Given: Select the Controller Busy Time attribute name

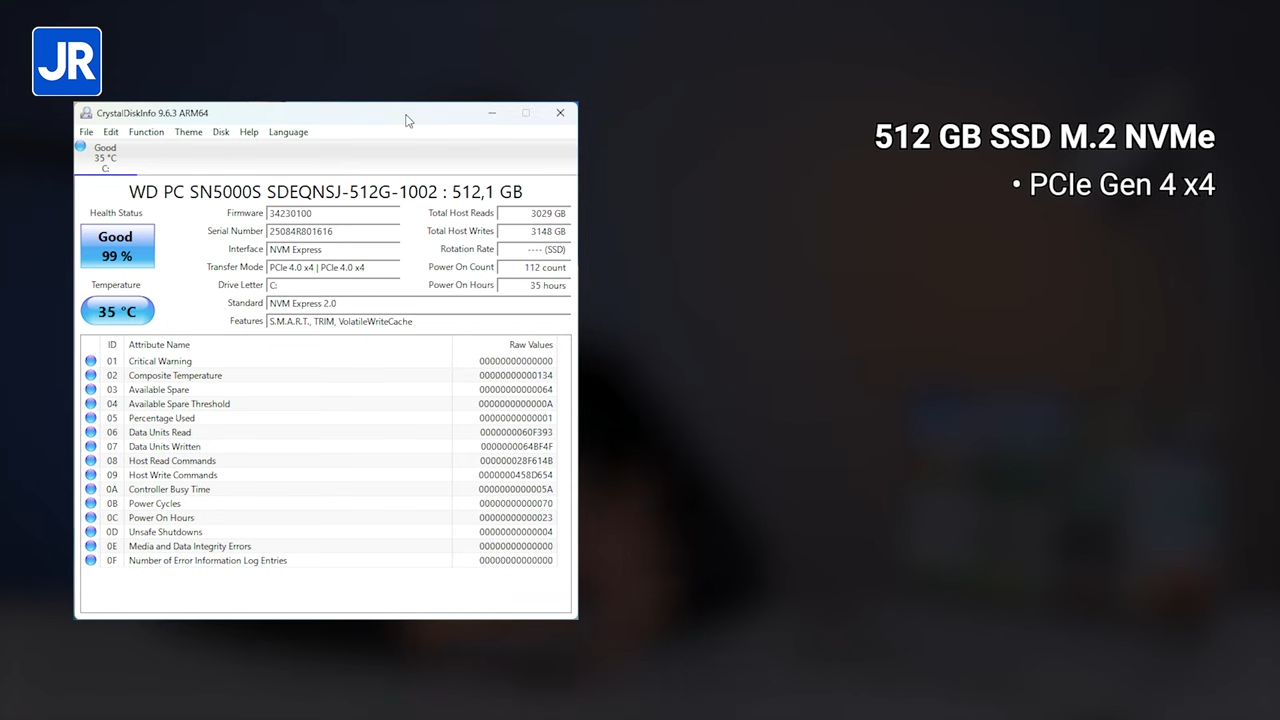Looking at the screenshot, I should tap(169, 489).
